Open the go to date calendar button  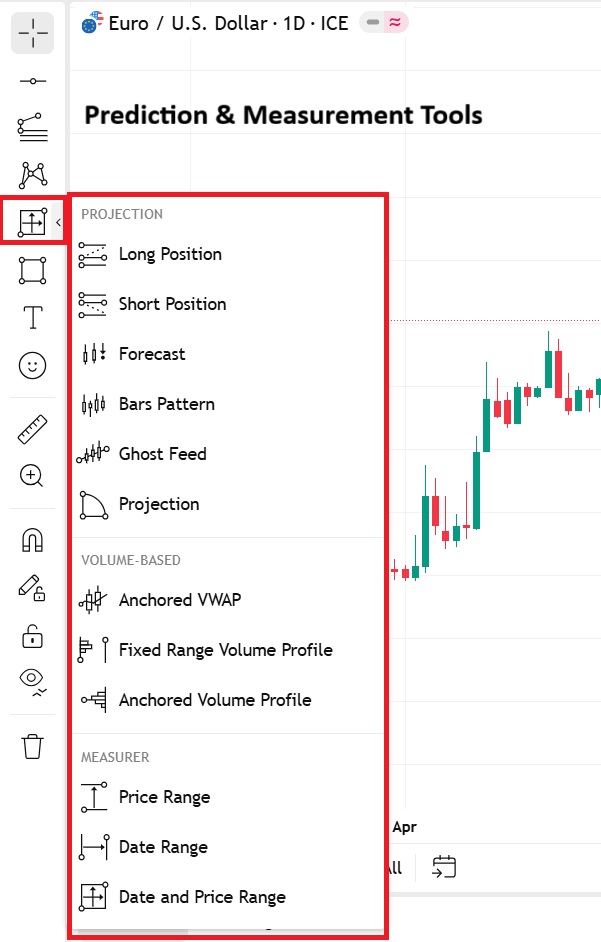[444, 867]
